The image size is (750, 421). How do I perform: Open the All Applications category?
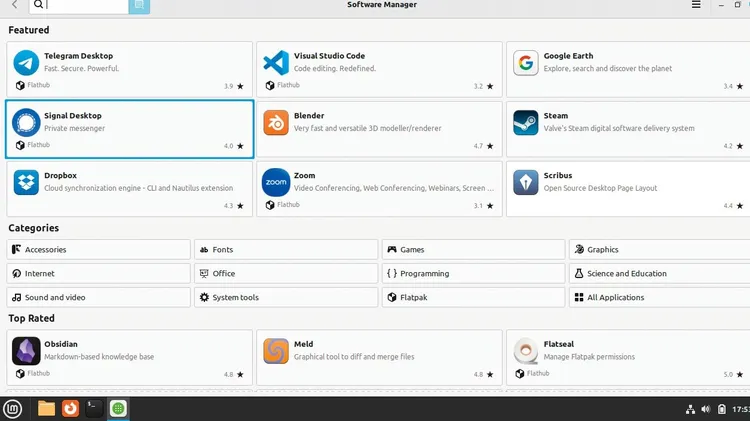point(660,297)
